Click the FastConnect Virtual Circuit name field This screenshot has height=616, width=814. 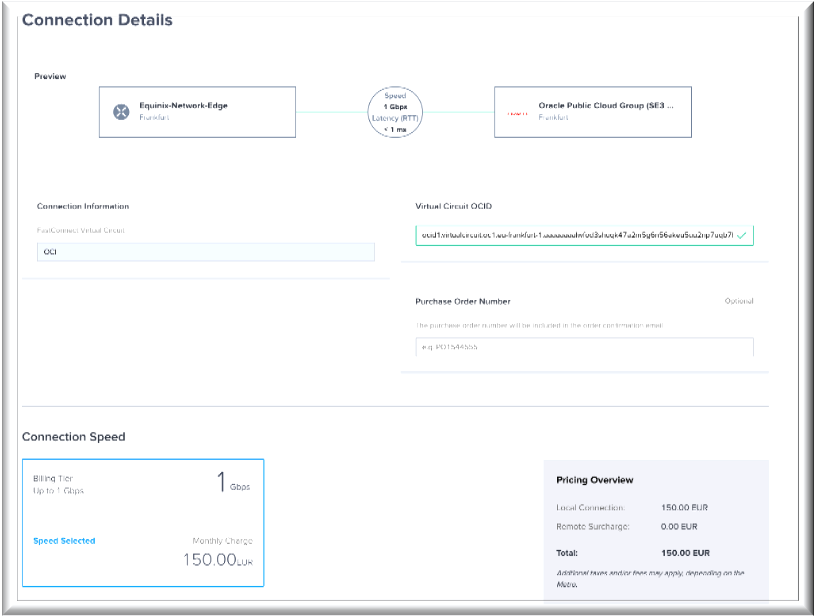click(206, 252)
